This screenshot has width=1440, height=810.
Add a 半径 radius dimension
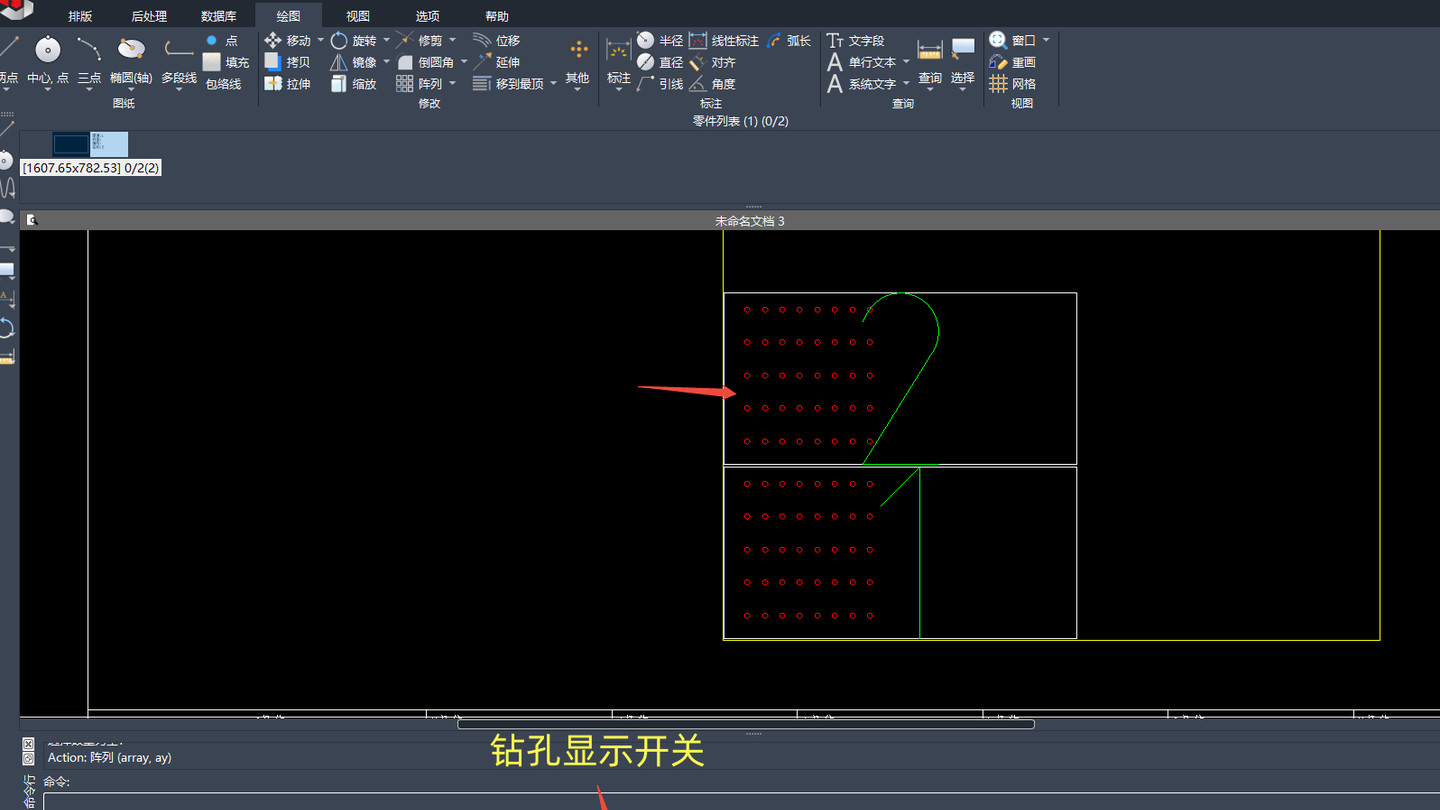tap(660, 40)
